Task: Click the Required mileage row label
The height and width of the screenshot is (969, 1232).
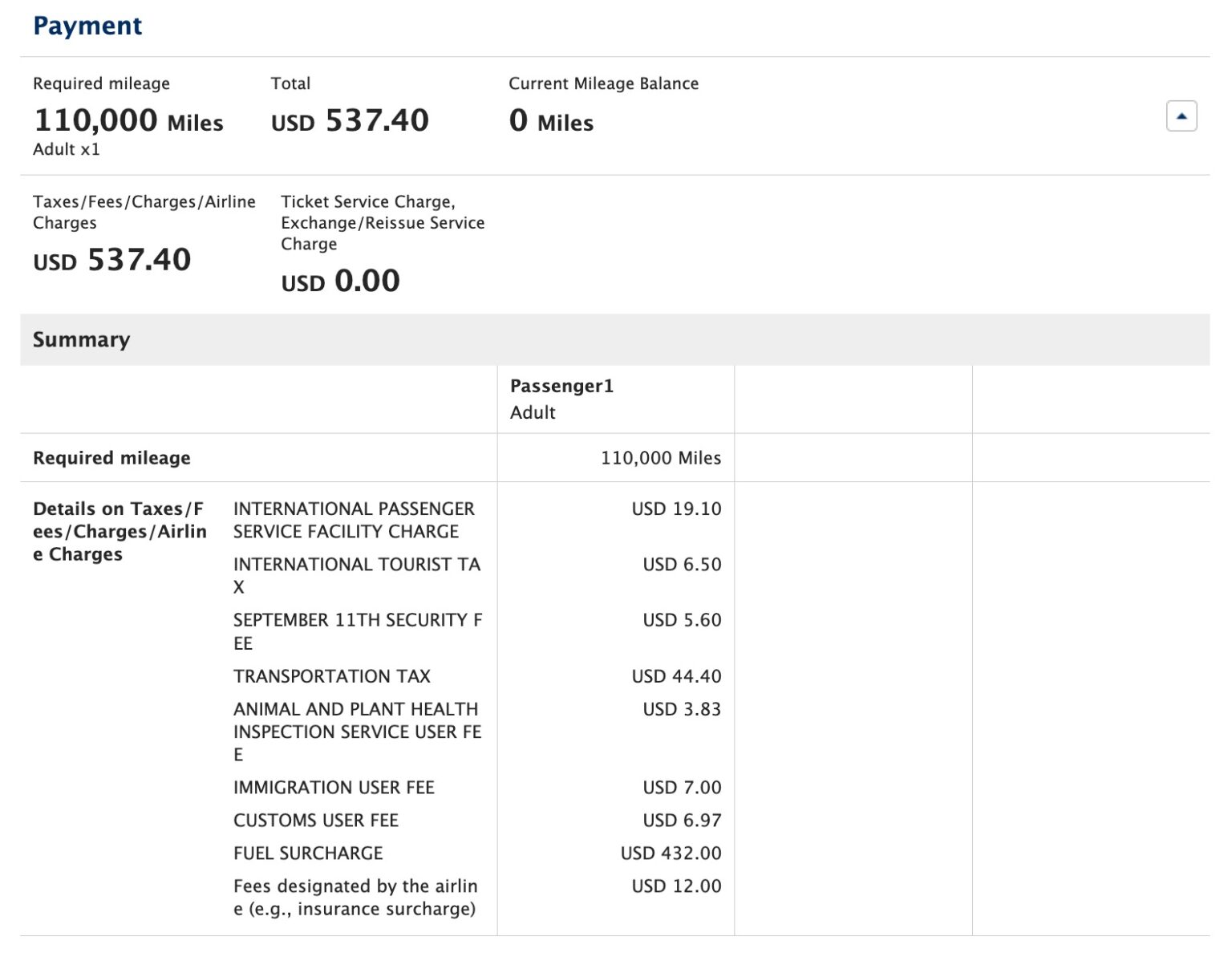Action: [x=111, y=457]
